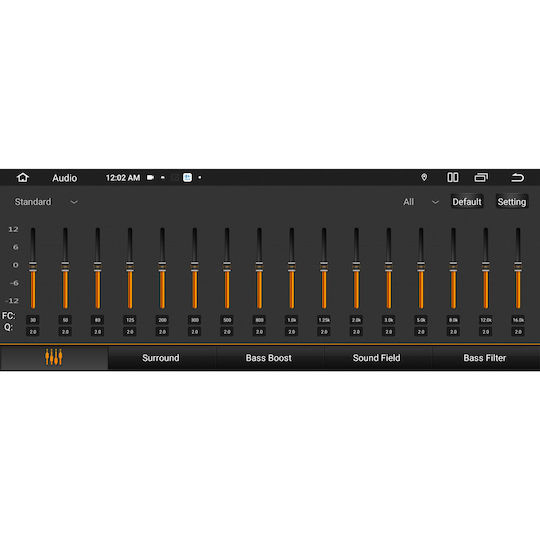This screenshot has width=540, height=540.
Task: Open the recent apps icon
Action: click(481, 177)
